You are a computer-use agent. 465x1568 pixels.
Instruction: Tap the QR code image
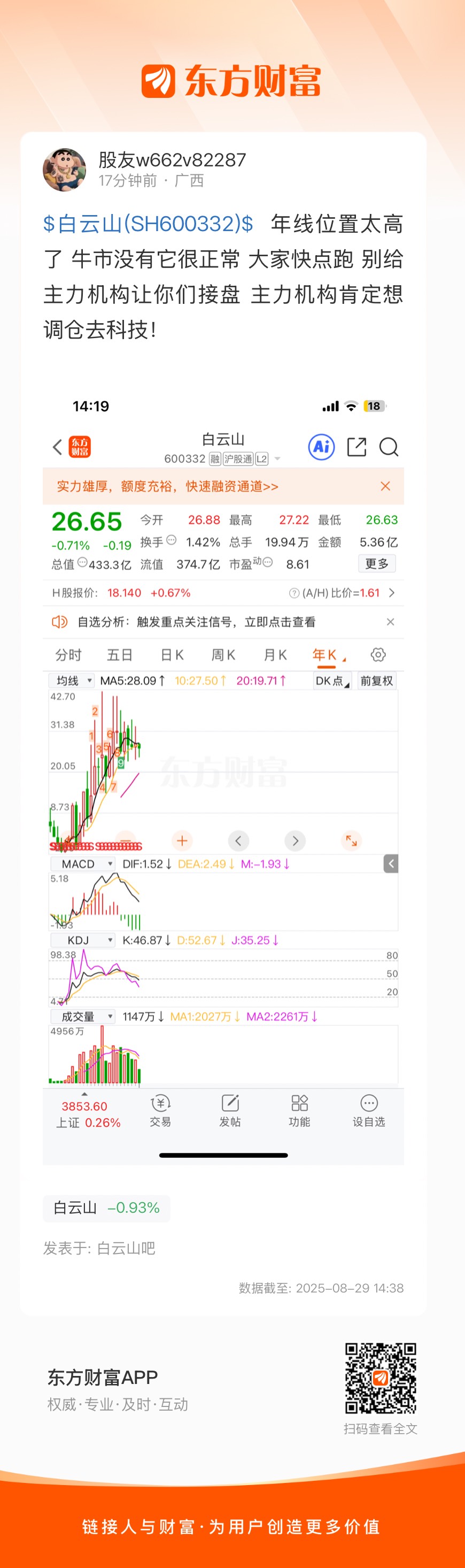coord(381,1378)
